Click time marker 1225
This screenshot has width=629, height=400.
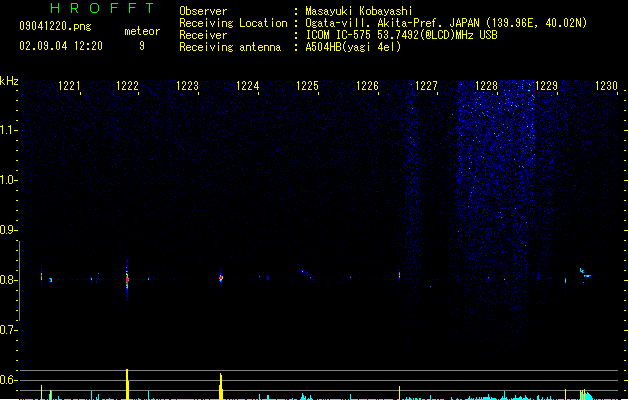(307, 86)
